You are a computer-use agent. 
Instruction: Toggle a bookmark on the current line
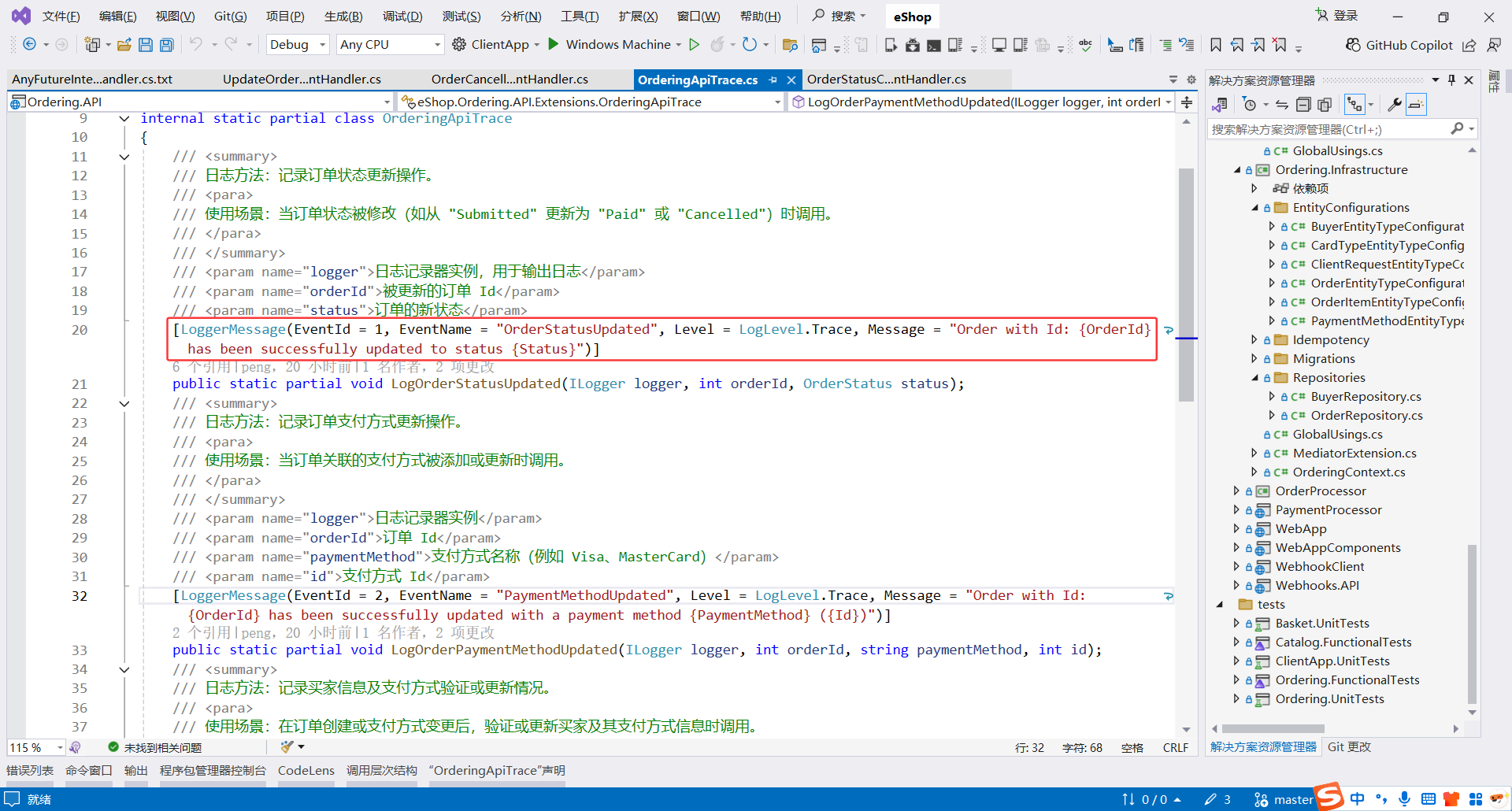point(1216,45)
